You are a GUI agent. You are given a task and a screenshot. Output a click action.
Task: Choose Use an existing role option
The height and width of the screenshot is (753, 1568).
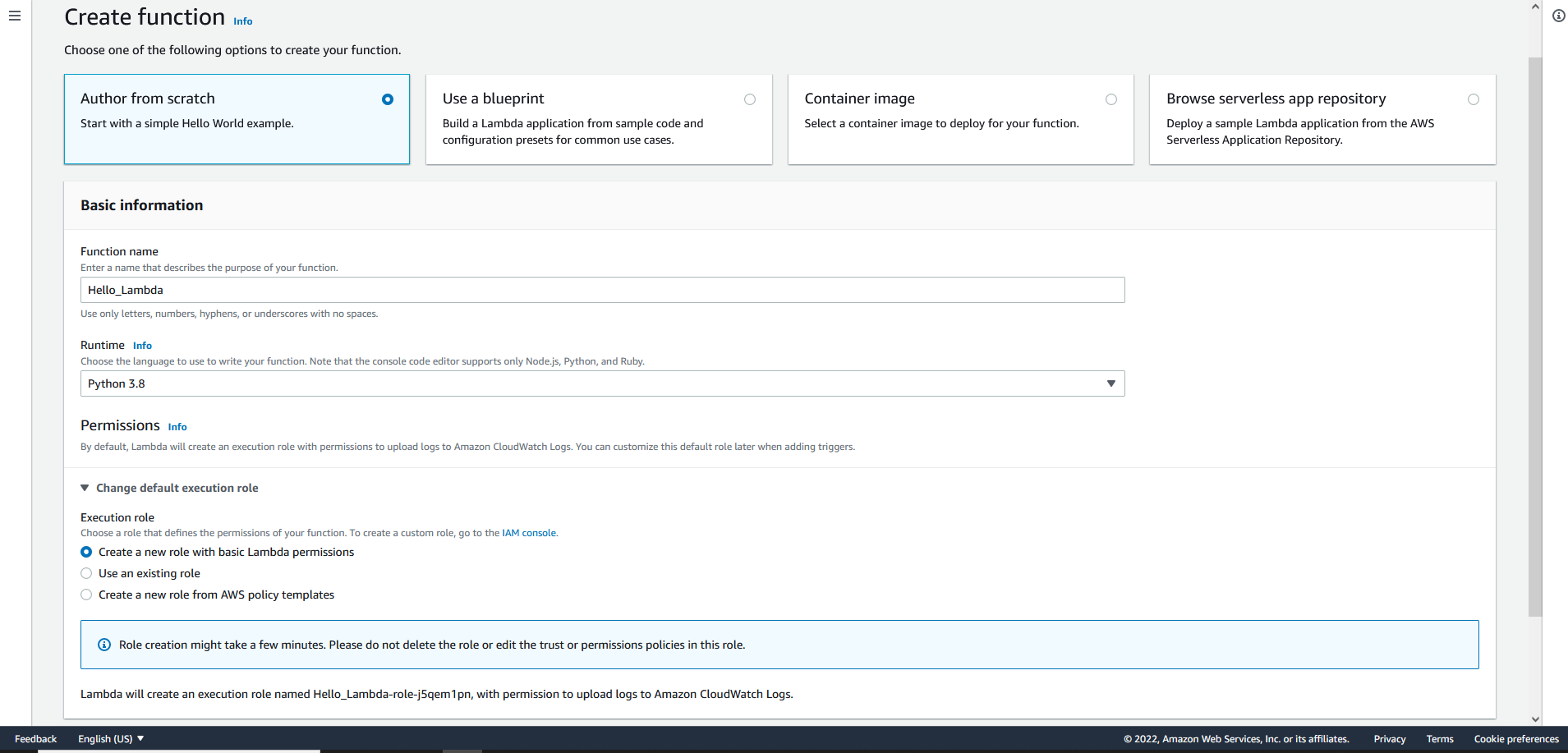coord(86,573)
